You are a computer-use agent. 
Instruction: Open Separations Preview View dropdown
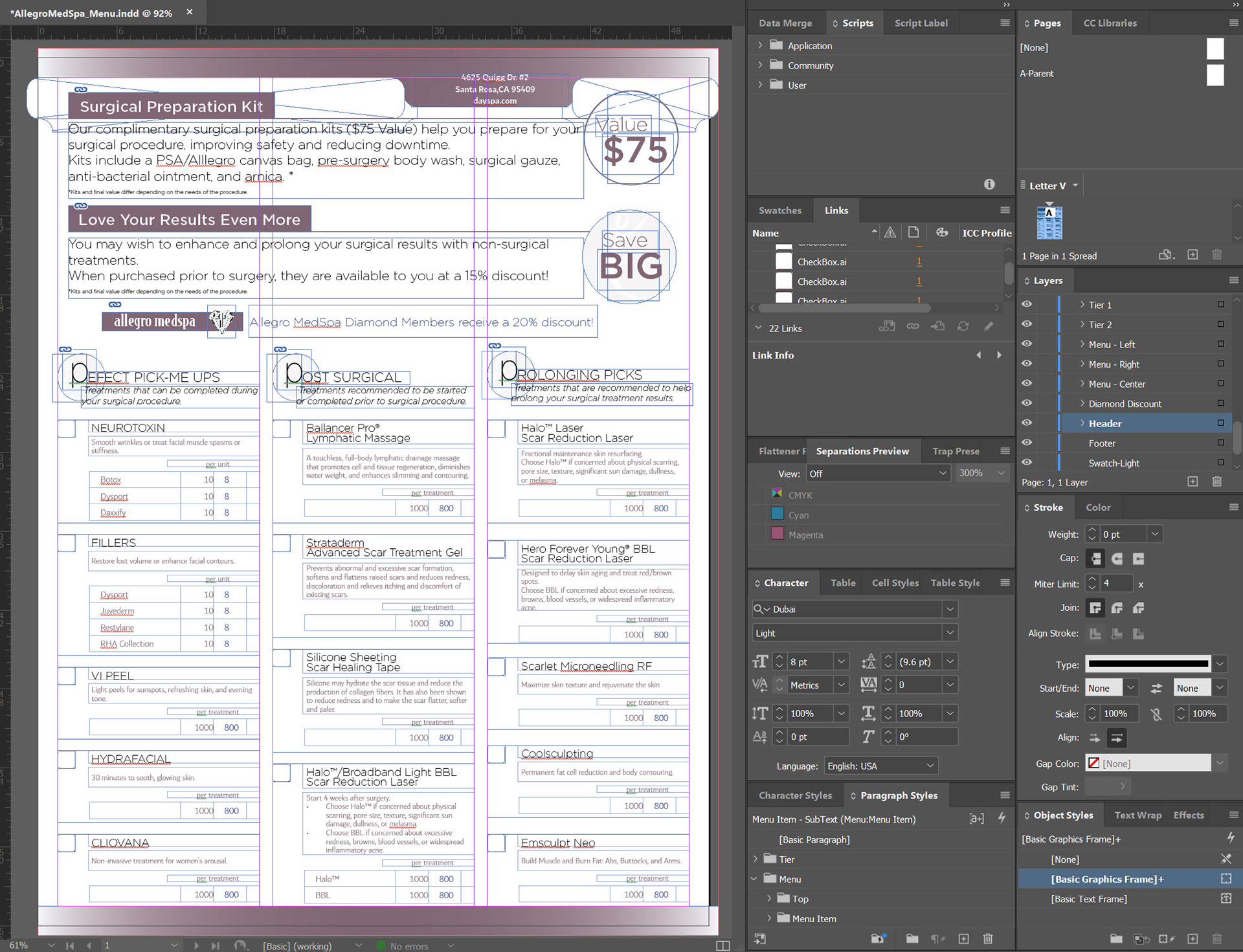pyautogui.click(x=878, y=474)
